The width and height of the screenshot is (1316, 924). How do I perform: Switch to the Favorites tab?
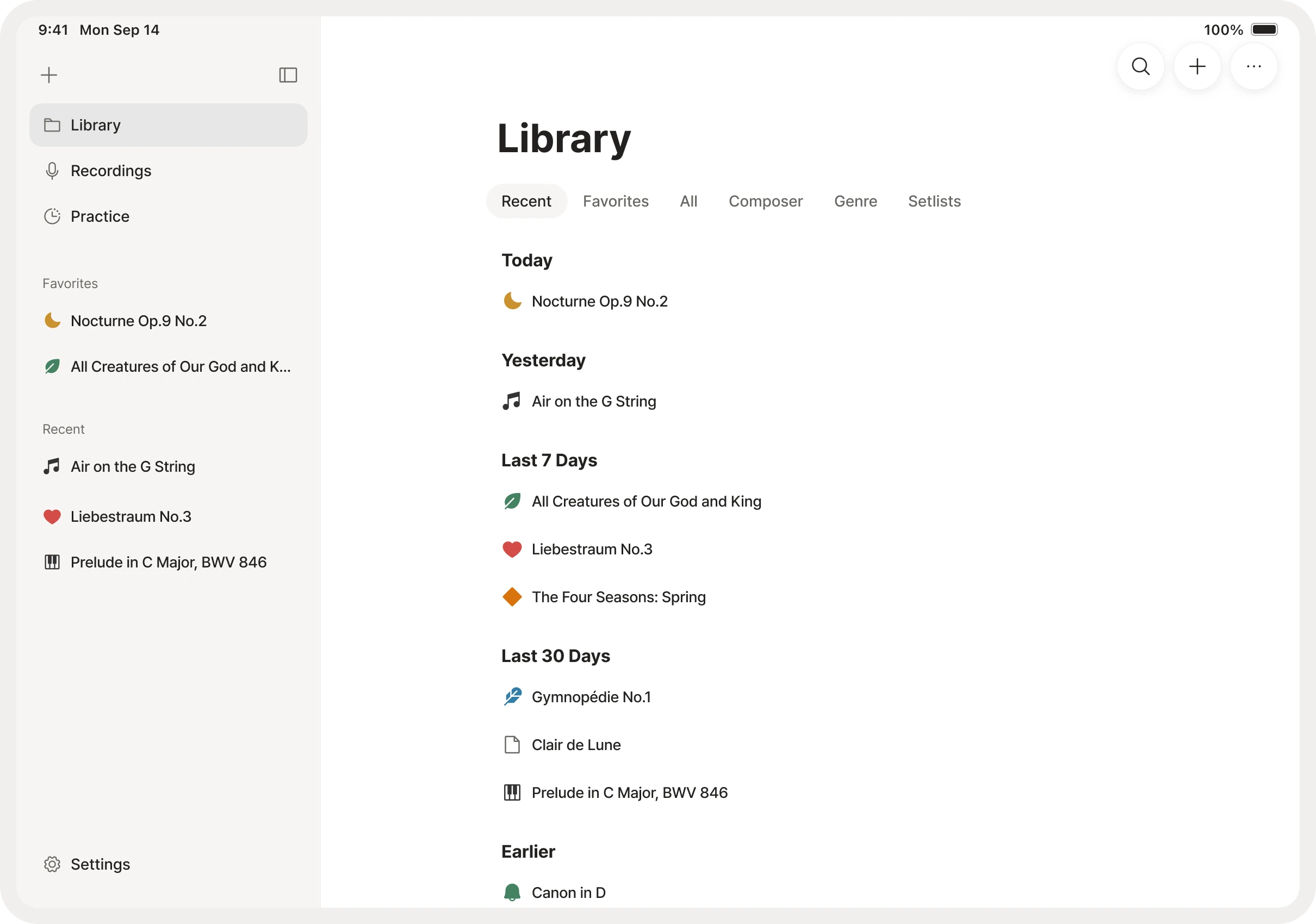click(616, 201)
